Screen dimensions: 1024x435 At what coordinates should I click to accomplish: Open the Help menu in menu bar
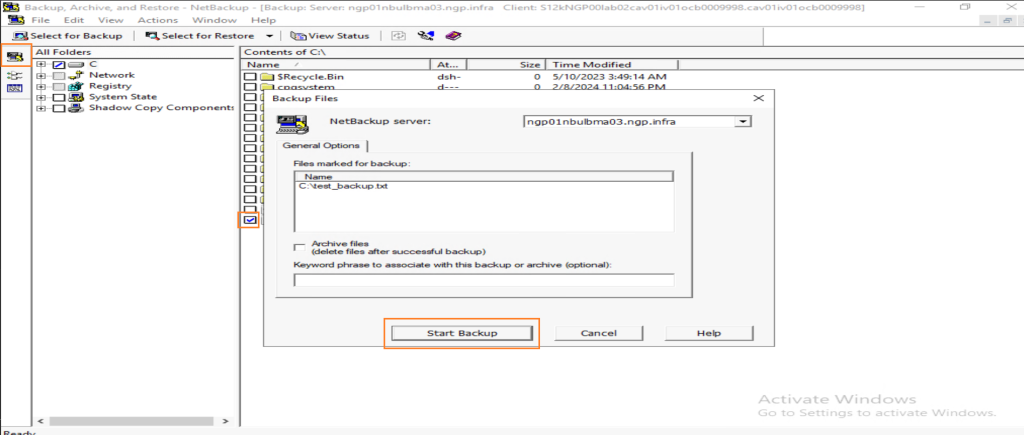point(263,20)
